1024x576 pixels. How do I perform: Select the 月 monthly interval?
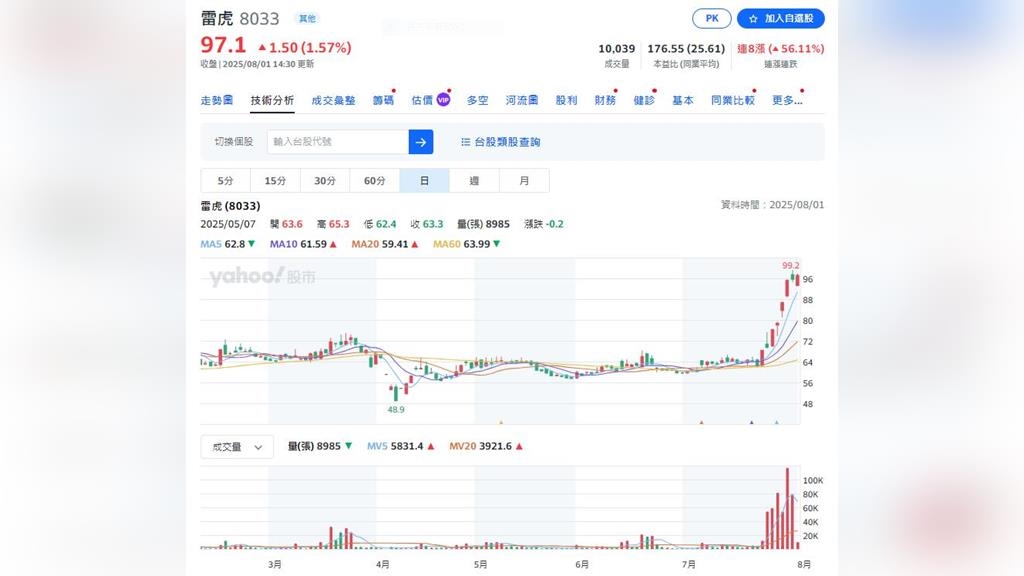click(524, 181)
